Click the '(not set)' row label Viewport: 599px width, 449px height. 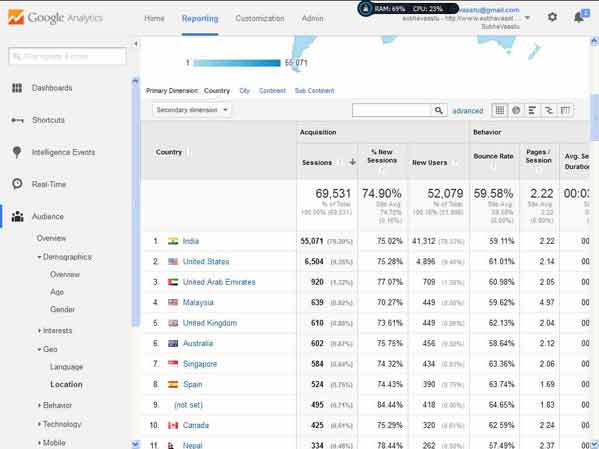pyautogui.click(x=188, y=405)
